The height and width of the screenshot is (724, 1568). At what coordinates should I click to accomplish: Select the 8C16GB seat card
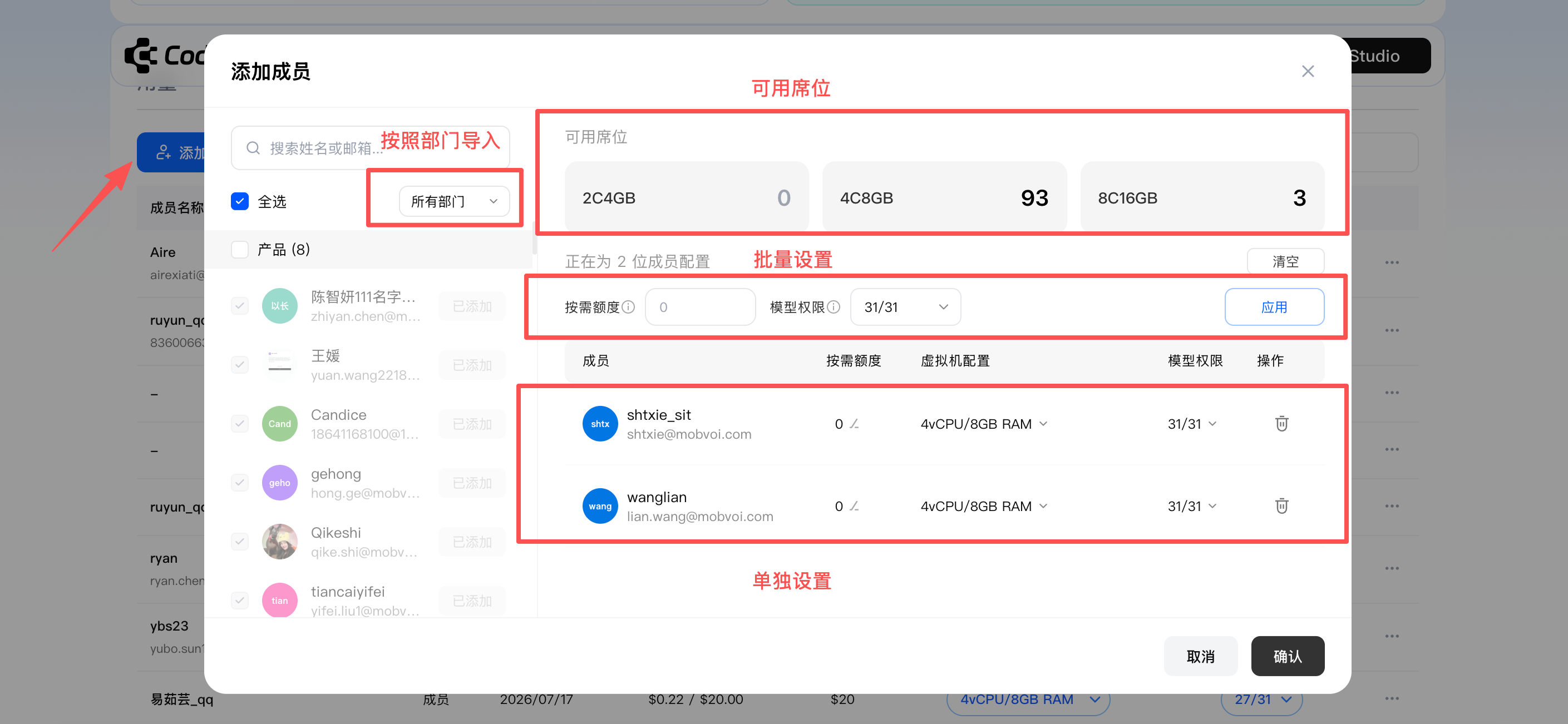[x=1202, y=197]
